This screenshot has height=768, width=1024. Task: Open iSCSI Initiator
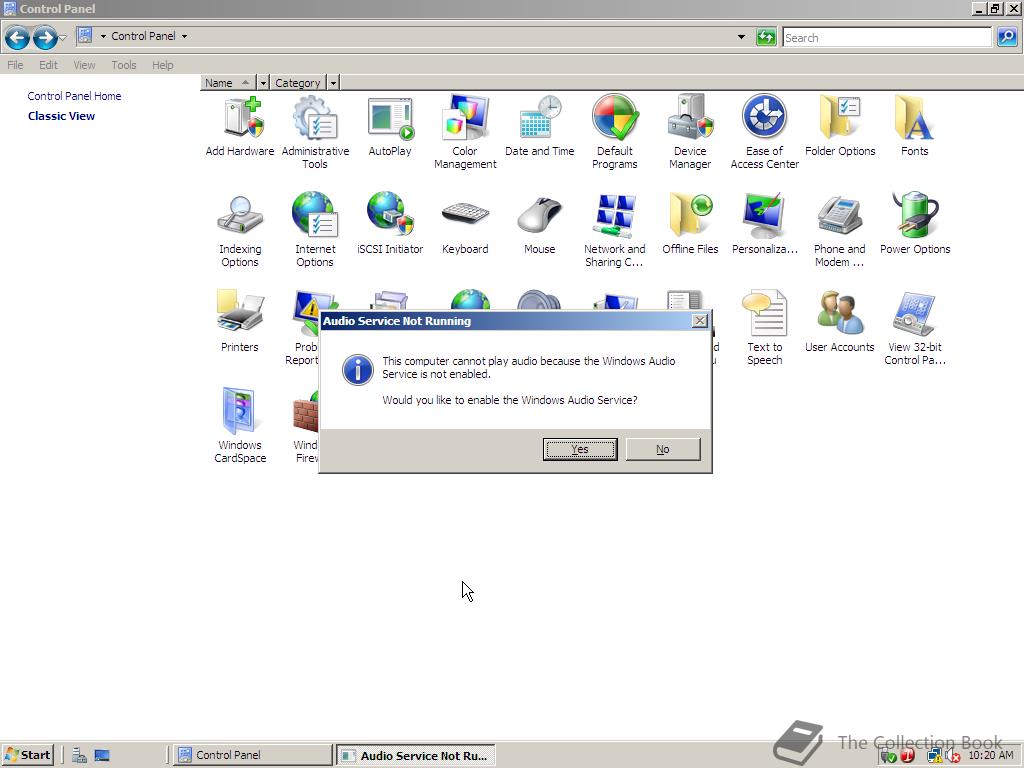coord(390,225)
